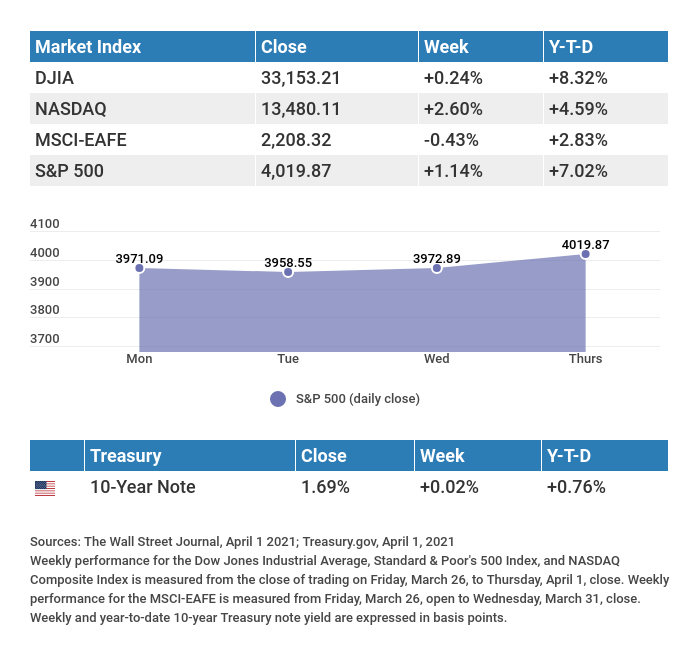Click the 1.69% Treasury close value
The width and height of the screenshot is (700, 658).
pyautogui.click(x=325, y=488)
